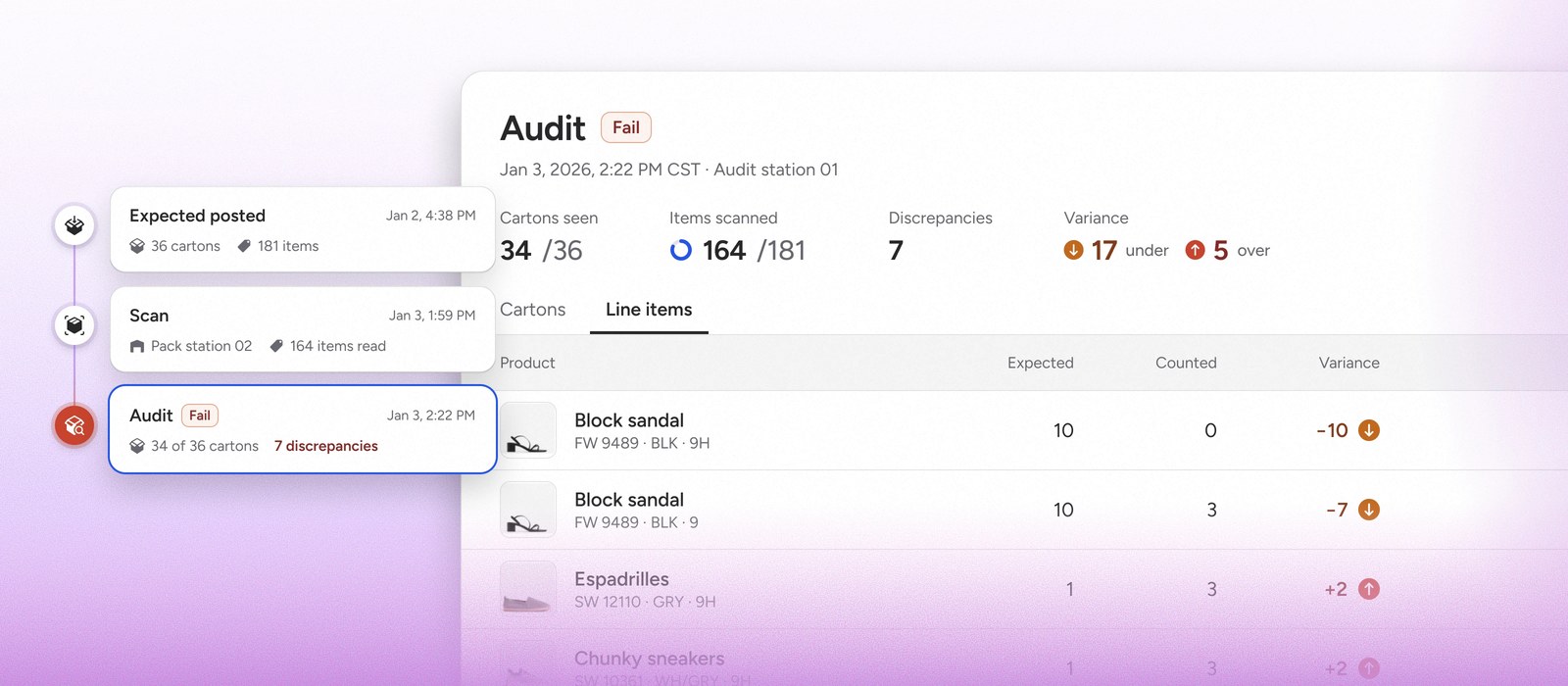Screen dimensions: 1568x686
Task: Click the carton icon beside 36 cartons
Action: [x=137, y=246]
